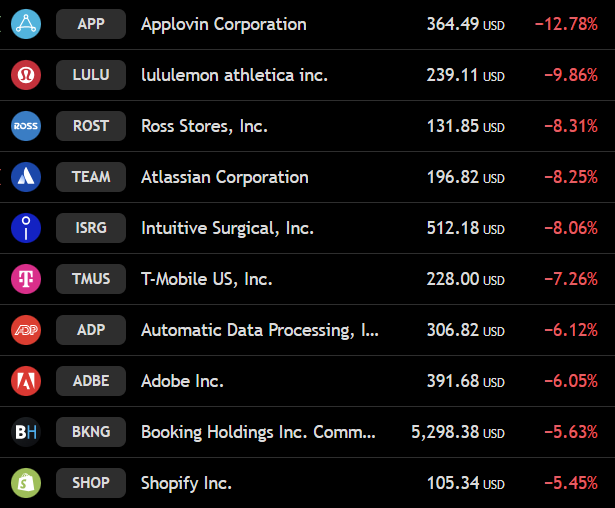This screenshot has height=508, width=615.
Task: Select the Adobe logo icon
Action: (x=26, y=381)
